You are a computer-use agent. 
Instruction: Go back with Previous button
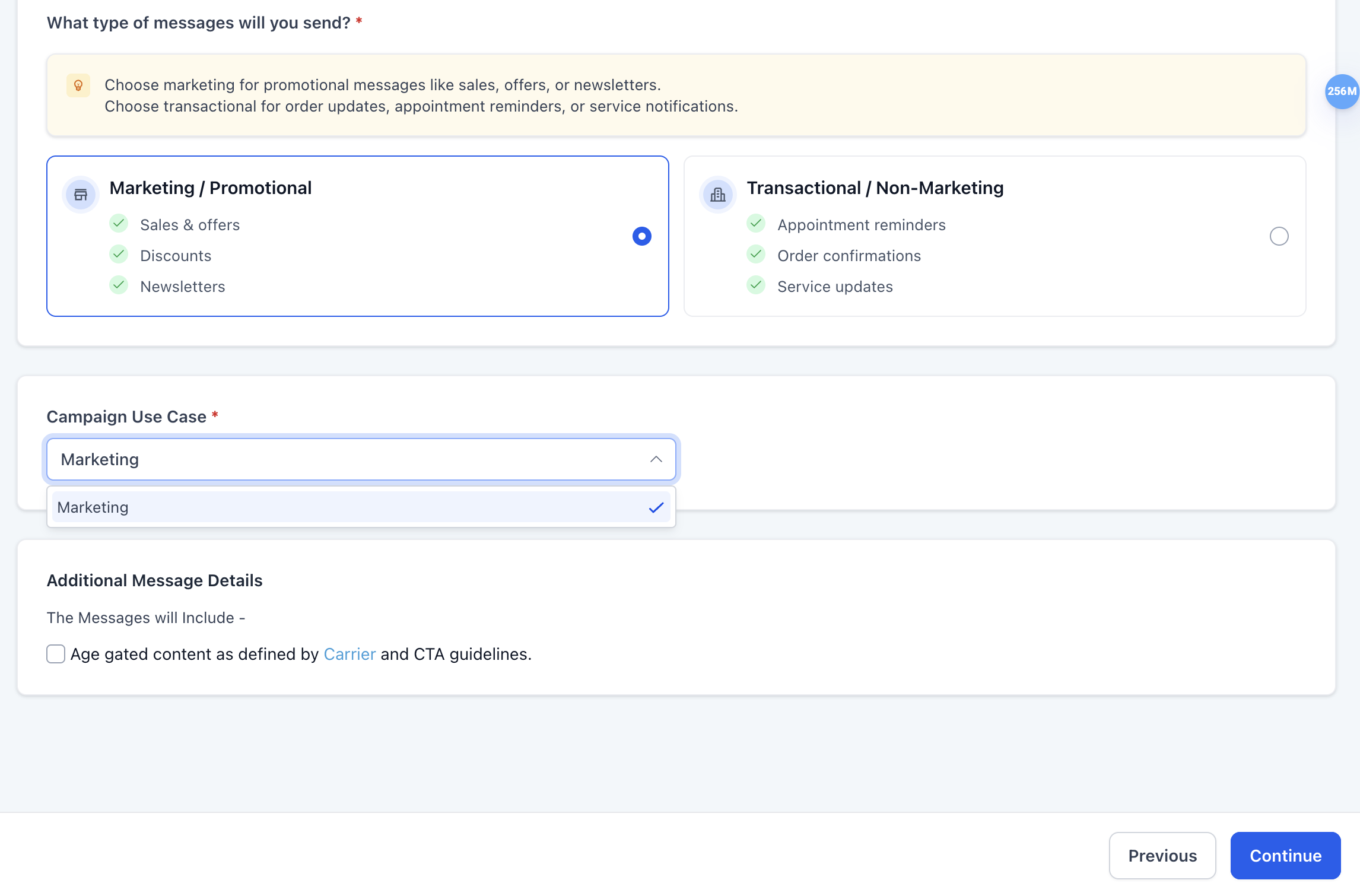click(x=1162, y=856)
